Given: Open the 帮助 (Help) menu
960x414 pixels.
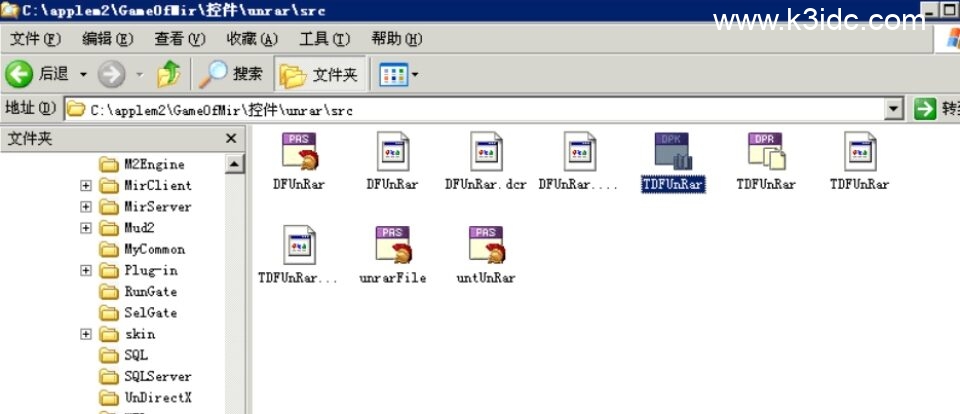Looking at the screenshot, I should coord(396,39).
